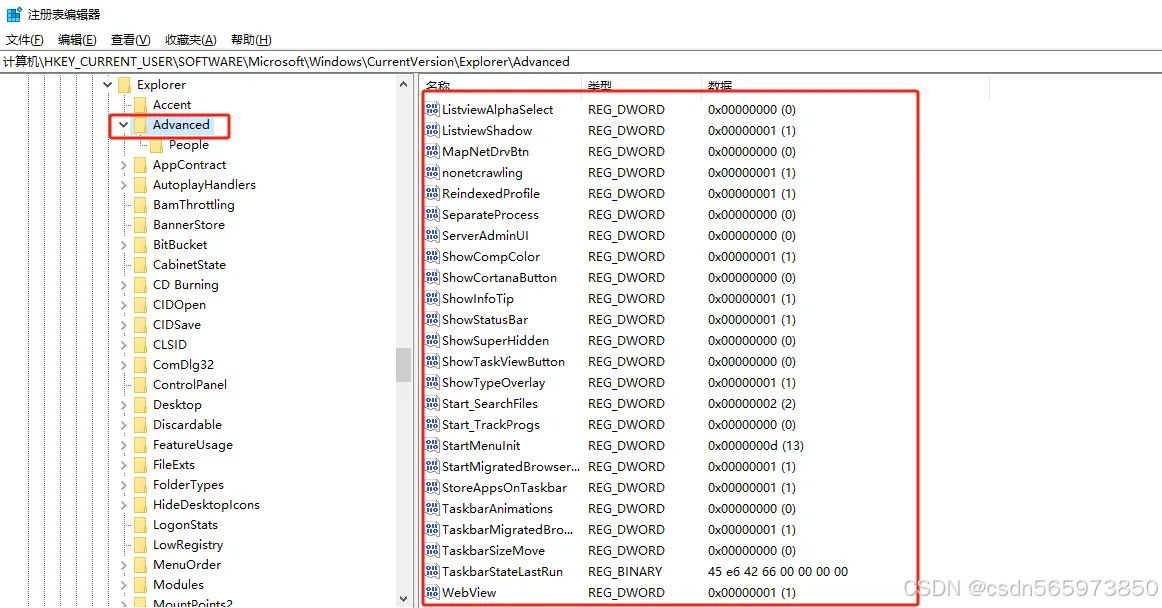Screen dimensions: 1162x608
Task: Select the StartMenuInit value name
Action: (x=481, y=446)
